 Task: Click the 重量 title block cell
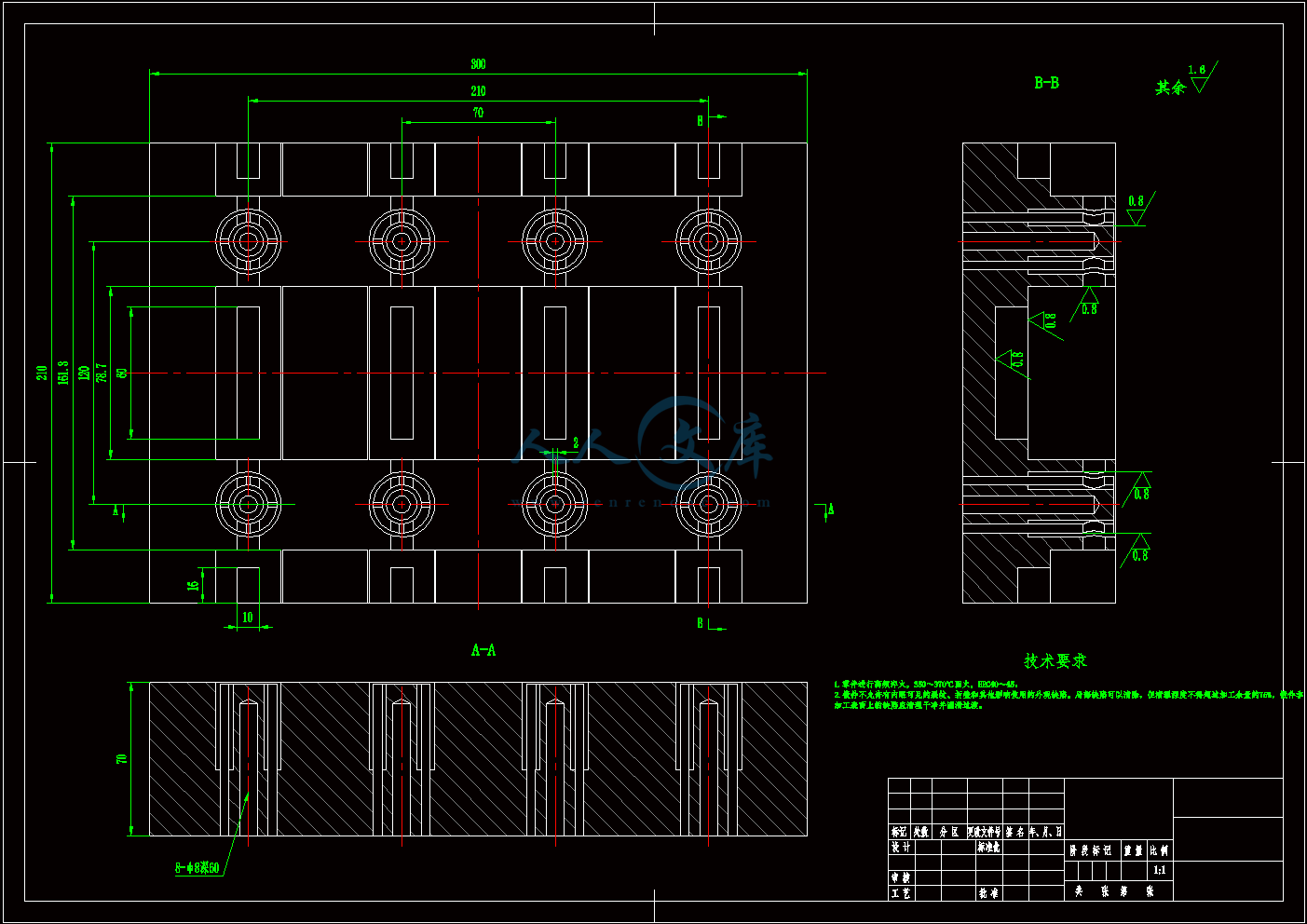pos(1133,850)
